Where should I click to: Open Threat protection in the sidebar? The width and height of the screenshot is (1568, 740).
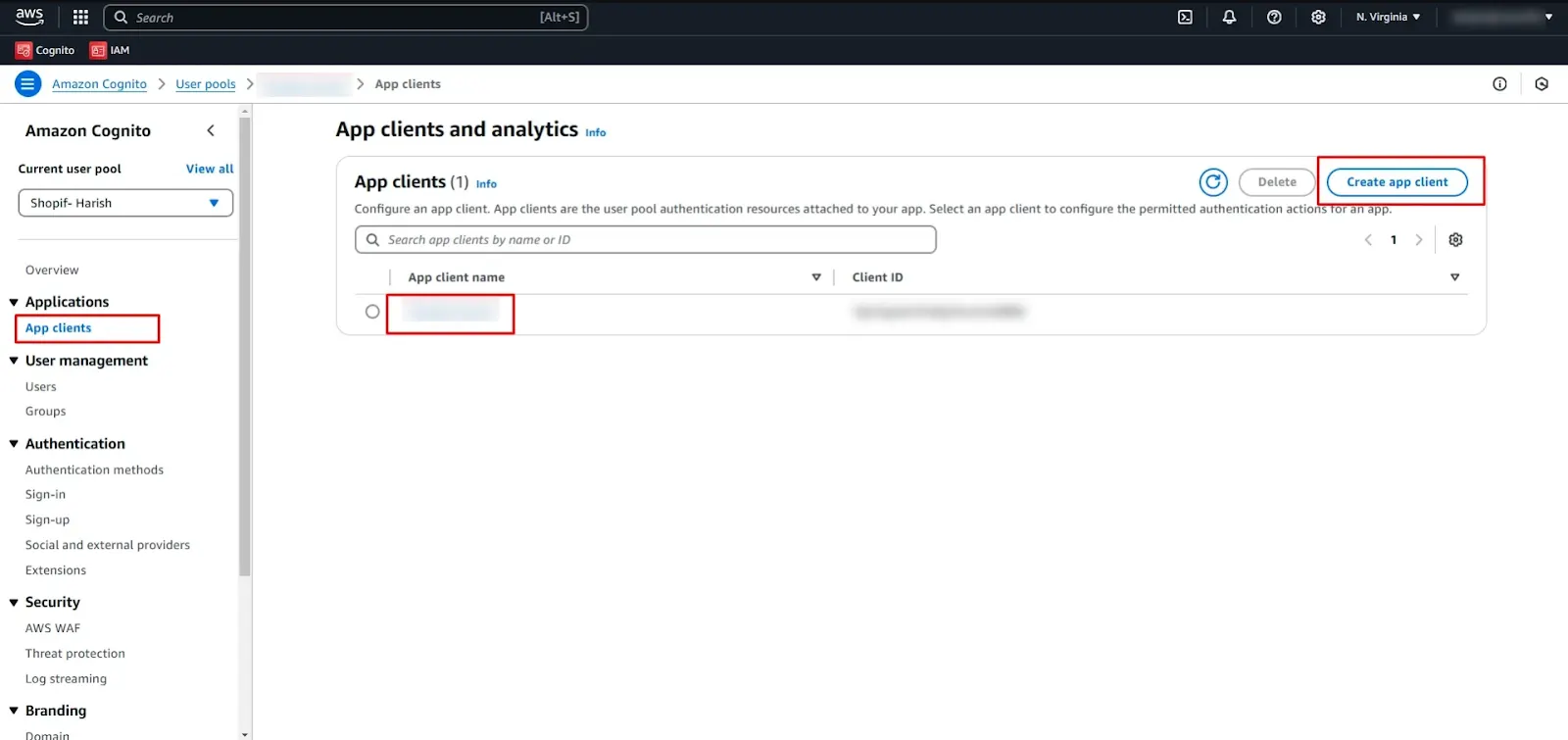(x=75, y=654)
